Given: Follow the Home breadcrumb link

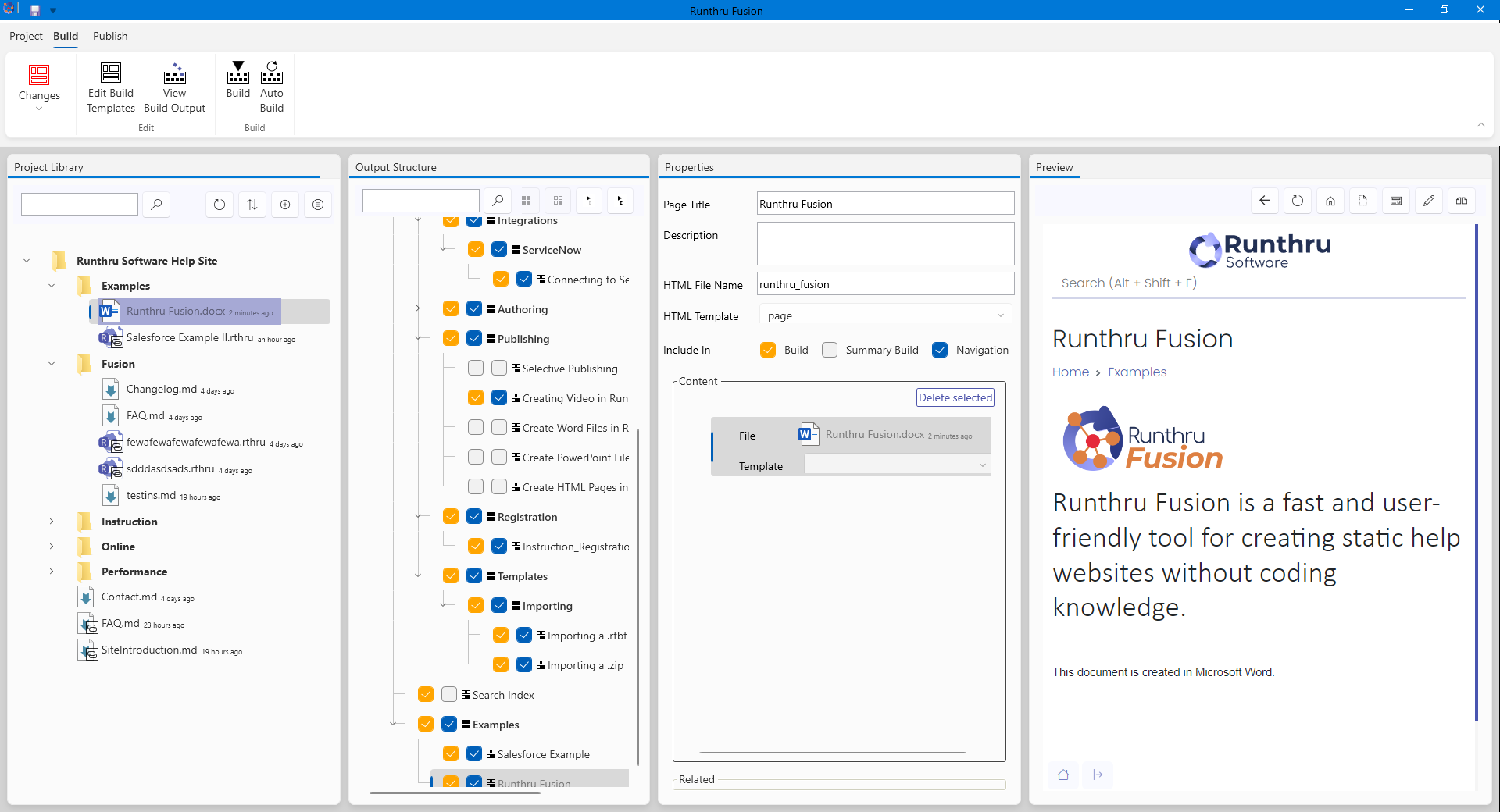Looking at the screenshot, I should (1070, 372).
